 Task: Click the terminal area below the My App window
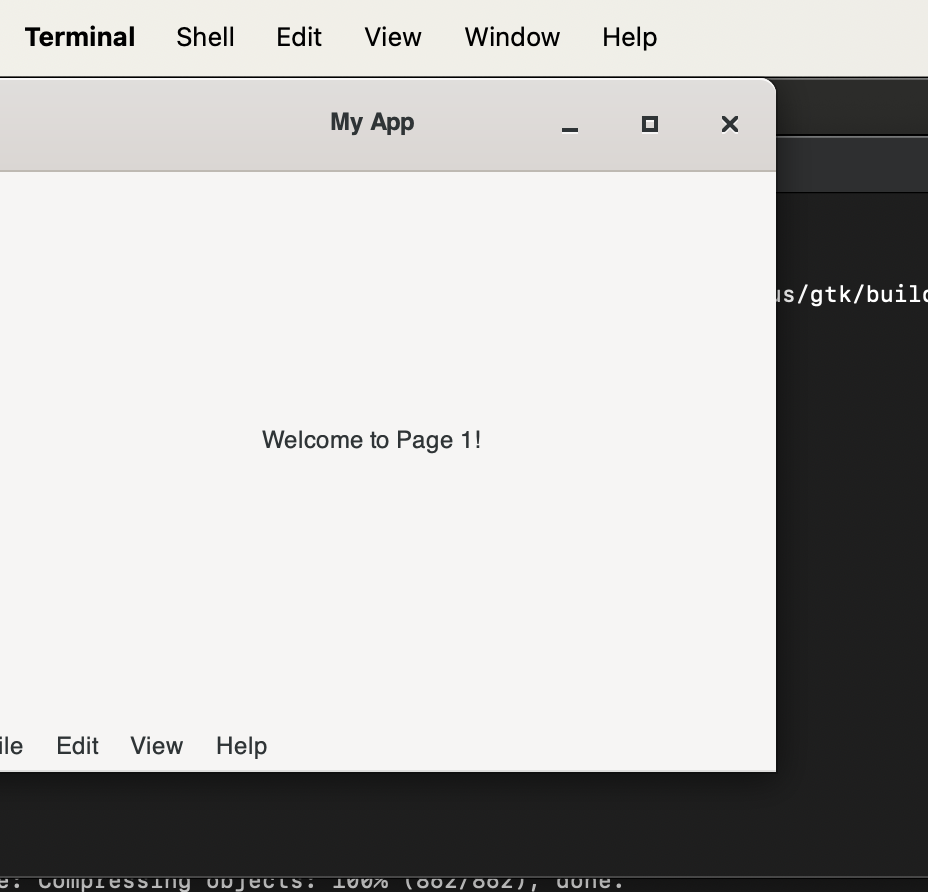pyautogui.click(x=400, y=820)
